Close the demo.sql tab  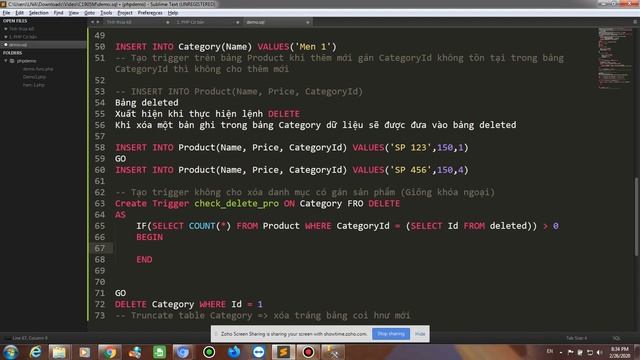[x=308, y=22]
